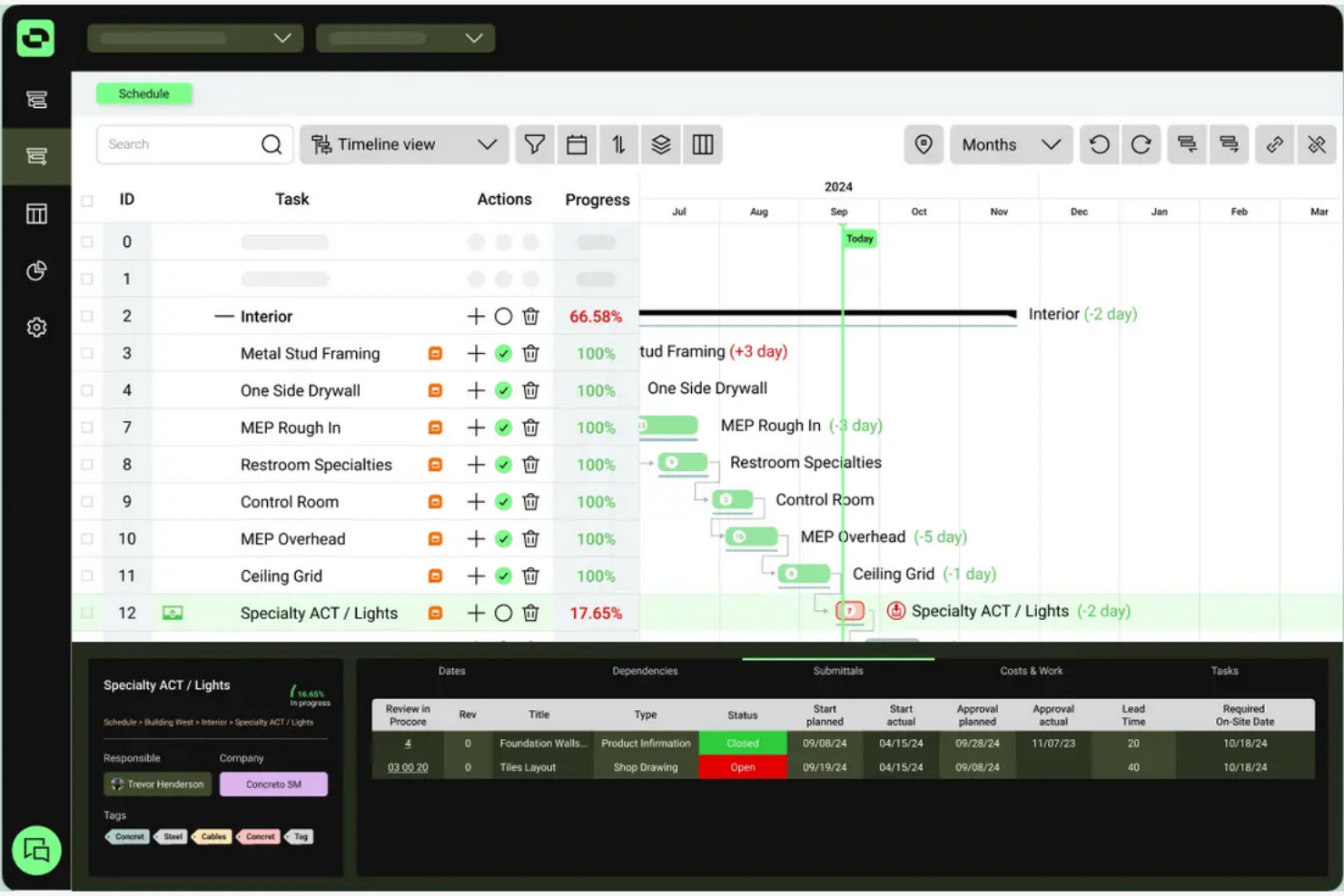
Task: Select the sort tasks icon
Action: click(618, 144)
